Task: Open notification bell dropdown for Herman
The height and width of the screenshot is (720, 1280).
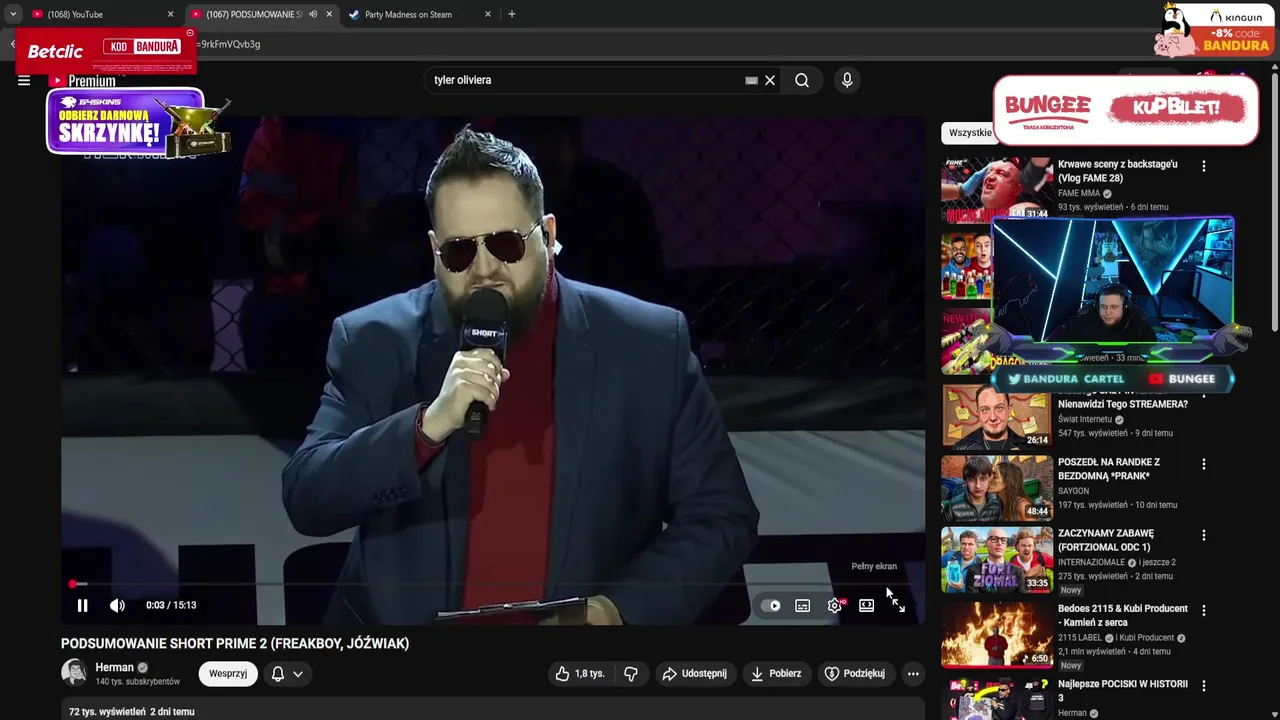Action: 286,673
